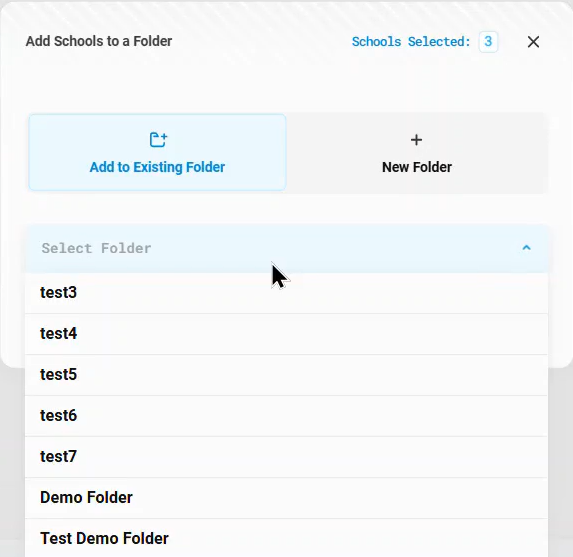Choose Demo Folder from the list
The image size is (573, 557).
286,497
